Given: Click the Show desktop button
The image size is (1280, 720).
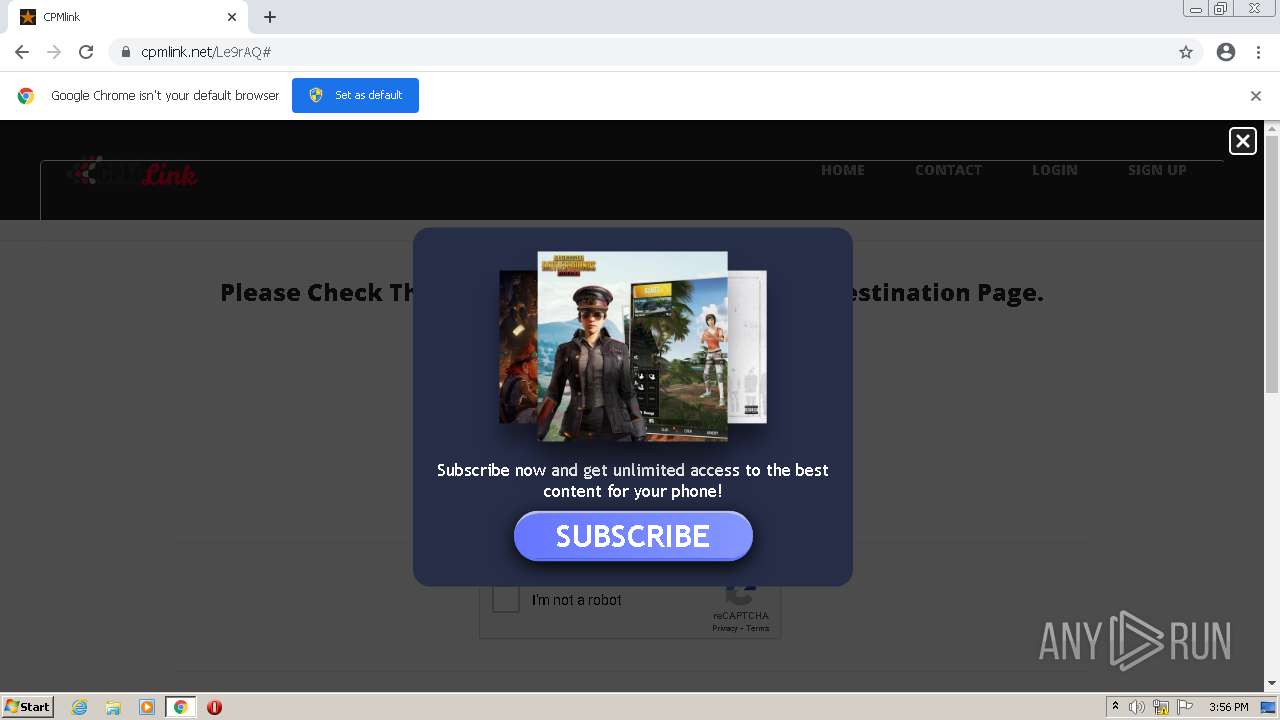Looking at the screenshot, I should [1268, 707].
